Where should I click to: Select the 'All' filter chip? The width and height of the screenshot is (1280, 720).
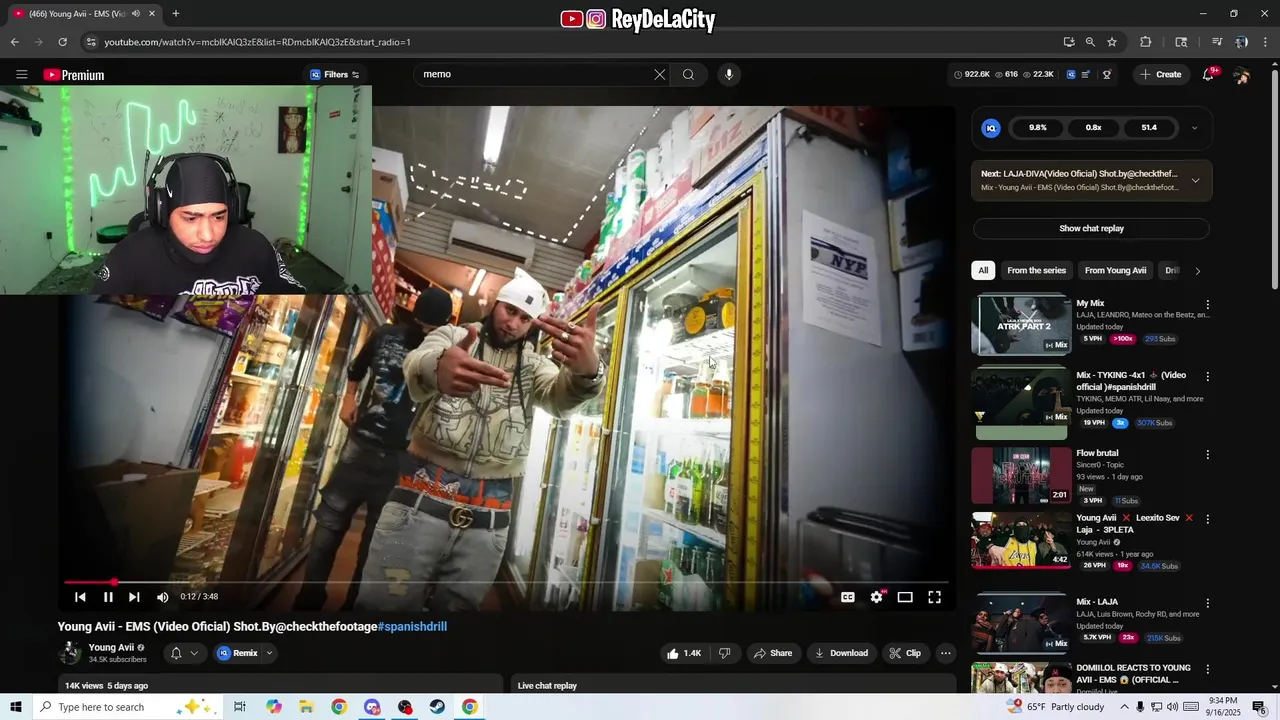coord(983,271)
